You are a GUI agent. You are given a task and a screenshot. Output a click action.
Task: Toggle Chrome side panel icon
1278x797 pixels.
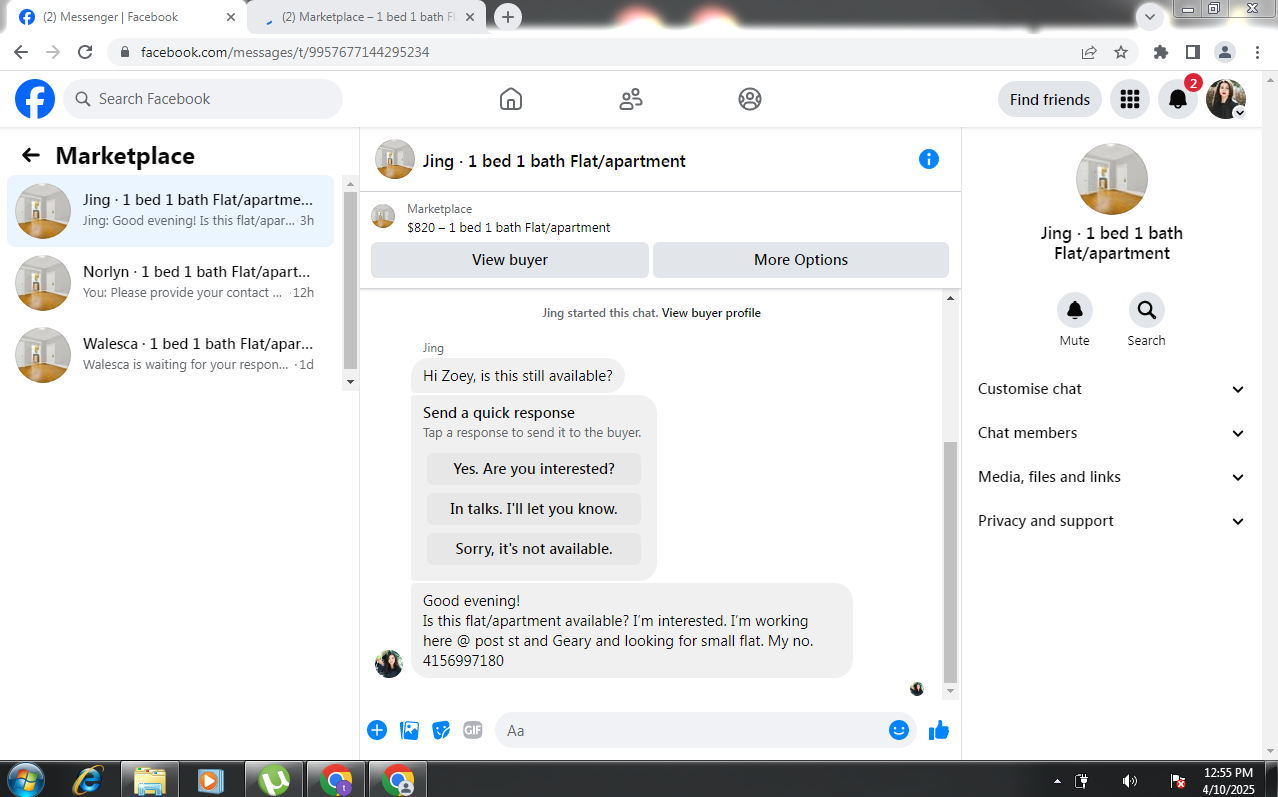(x=1193, y=52)
